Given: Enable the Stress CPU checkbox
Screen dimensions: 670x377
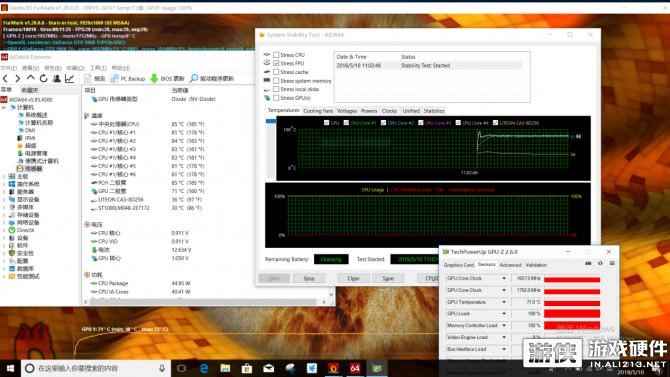Looking at the screenshot, I should (276, 55).
